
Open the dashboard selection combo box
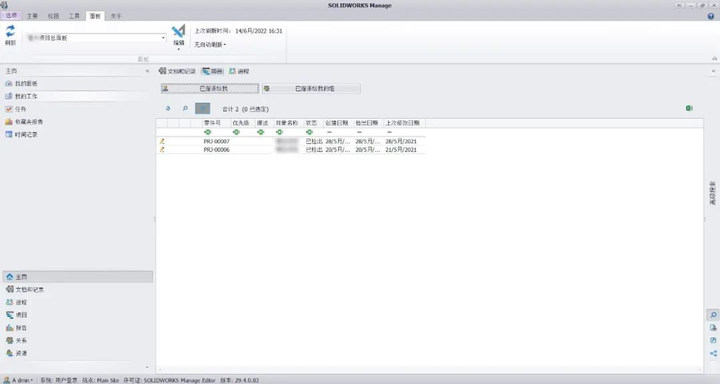(x=96, y=38)
